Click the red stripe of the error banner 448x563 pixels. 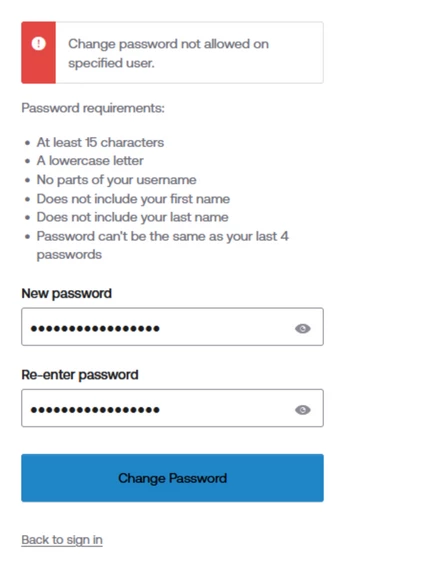point(38,52)
